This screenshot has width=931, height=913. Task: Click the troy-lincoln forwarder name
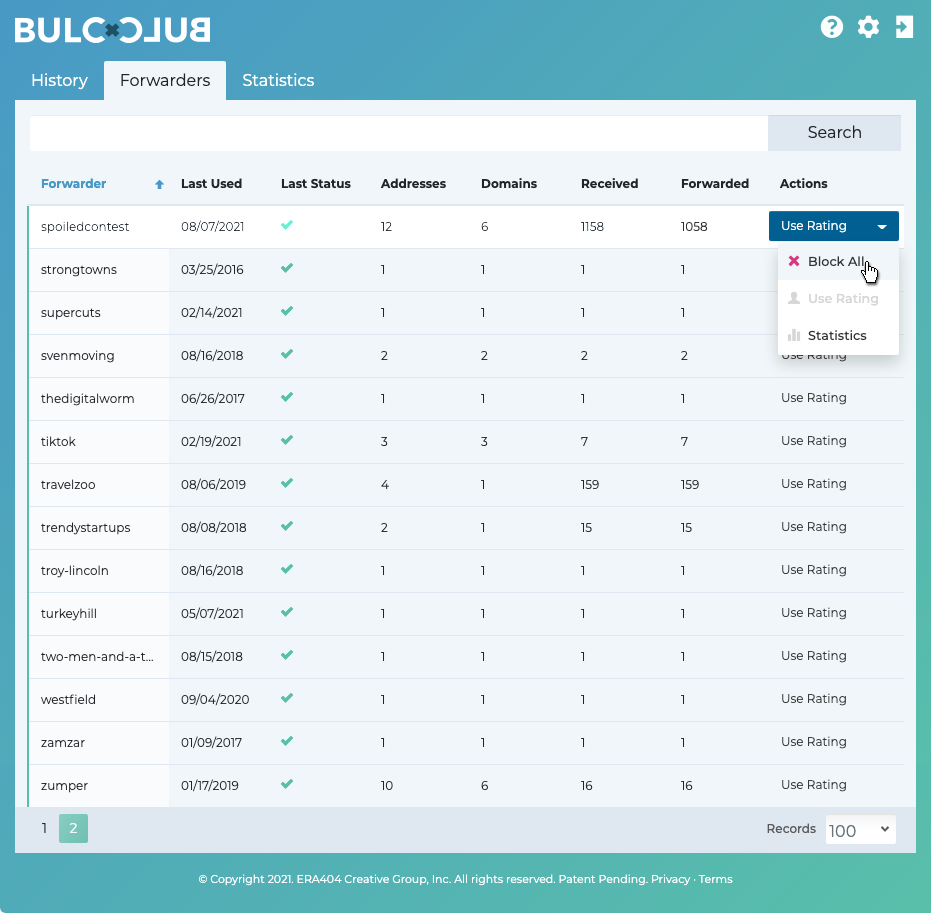75,570
